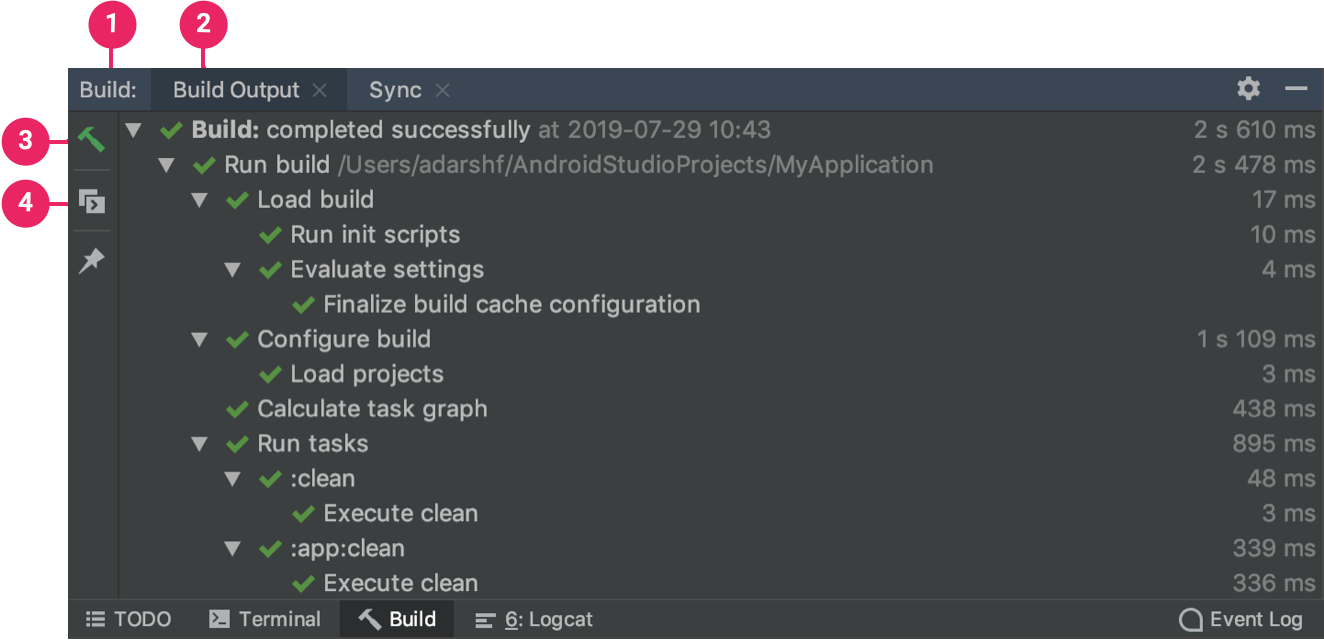Screen dimensions: 1324x640
Task: Select the Build Output tab
Action: [236, 90]
